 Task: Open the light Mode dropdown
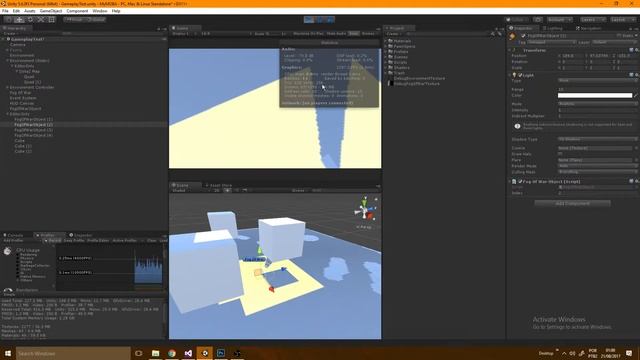tap(598, 104)
